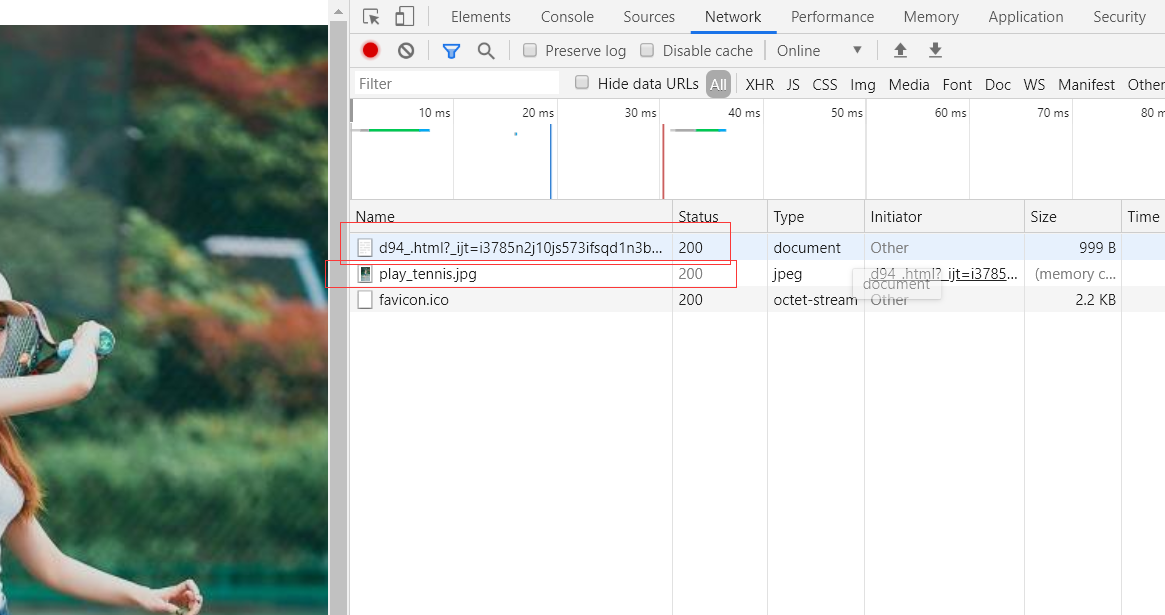Screen dimensions: 1165x615
Task: Click the 10 ms timeline overview marker
Action: [x=434, y=113]
